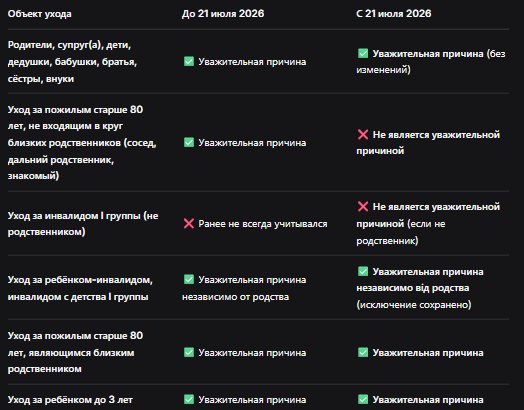Select 'До 21 июля 2026' column header

click(x=223, y=14)
